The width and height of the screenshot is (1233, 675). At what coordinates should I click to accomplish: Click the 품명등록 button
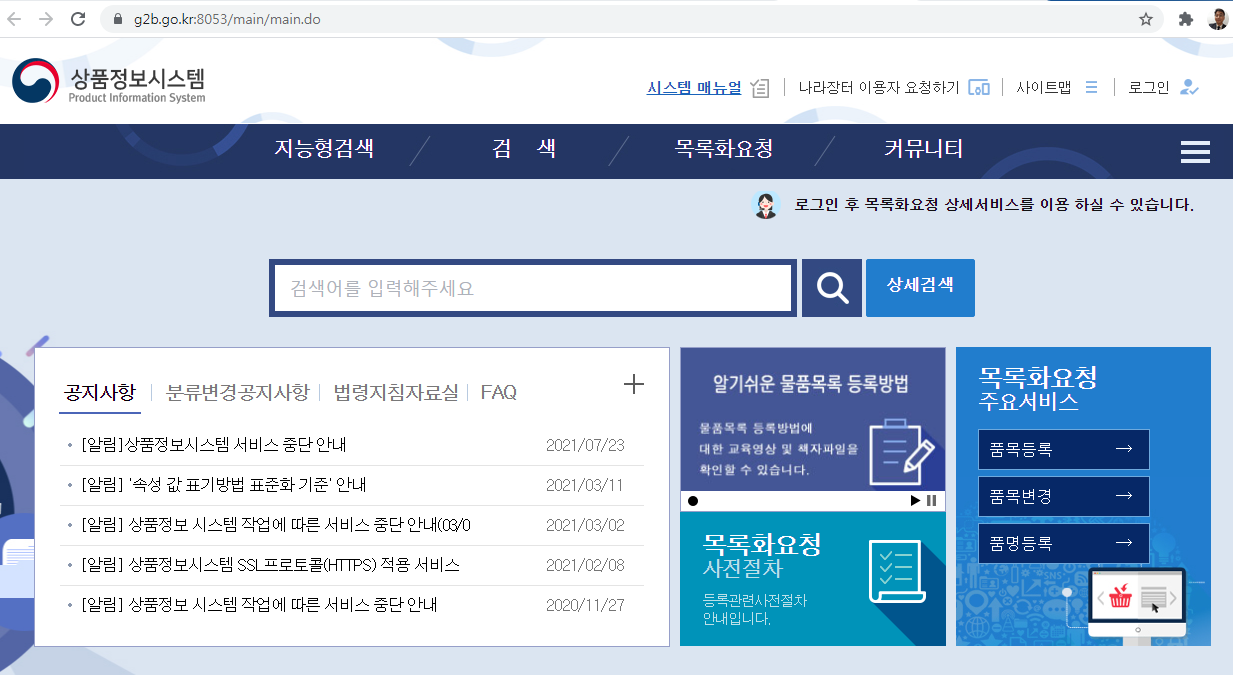click(x=1064, y=543)
